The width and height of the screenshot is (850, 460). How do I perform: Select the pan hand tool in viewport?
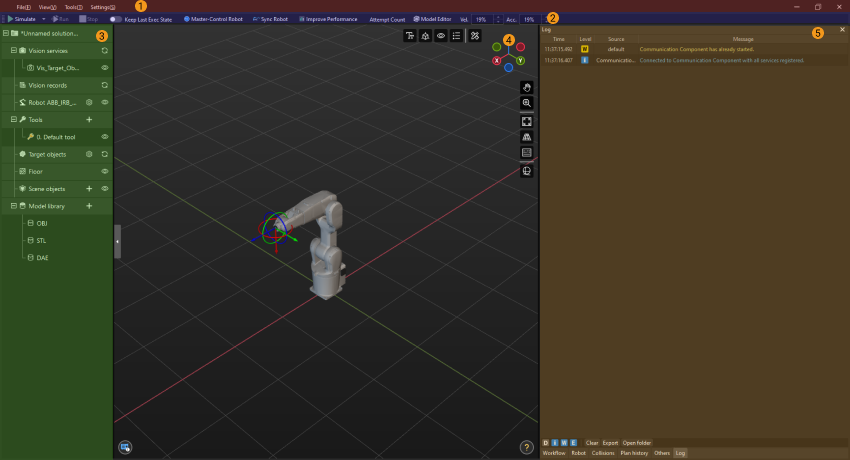(x=526, y=87)
